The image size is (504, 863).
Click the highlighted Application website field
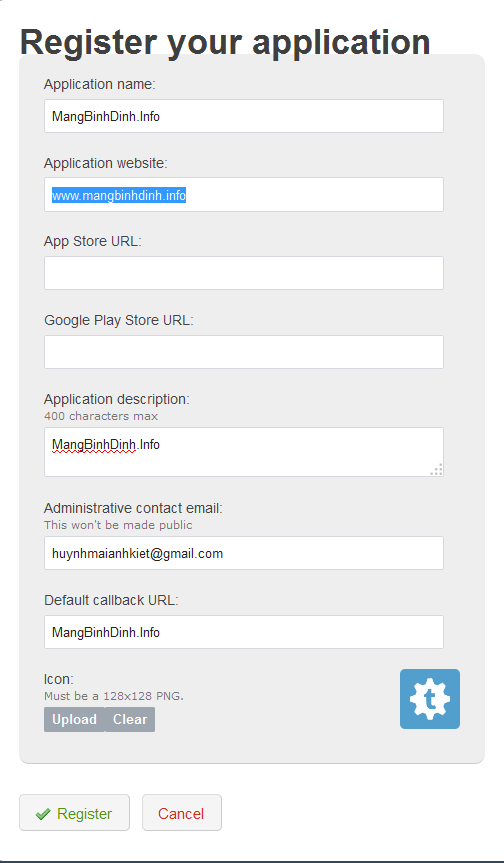click(x=244, y=195)
